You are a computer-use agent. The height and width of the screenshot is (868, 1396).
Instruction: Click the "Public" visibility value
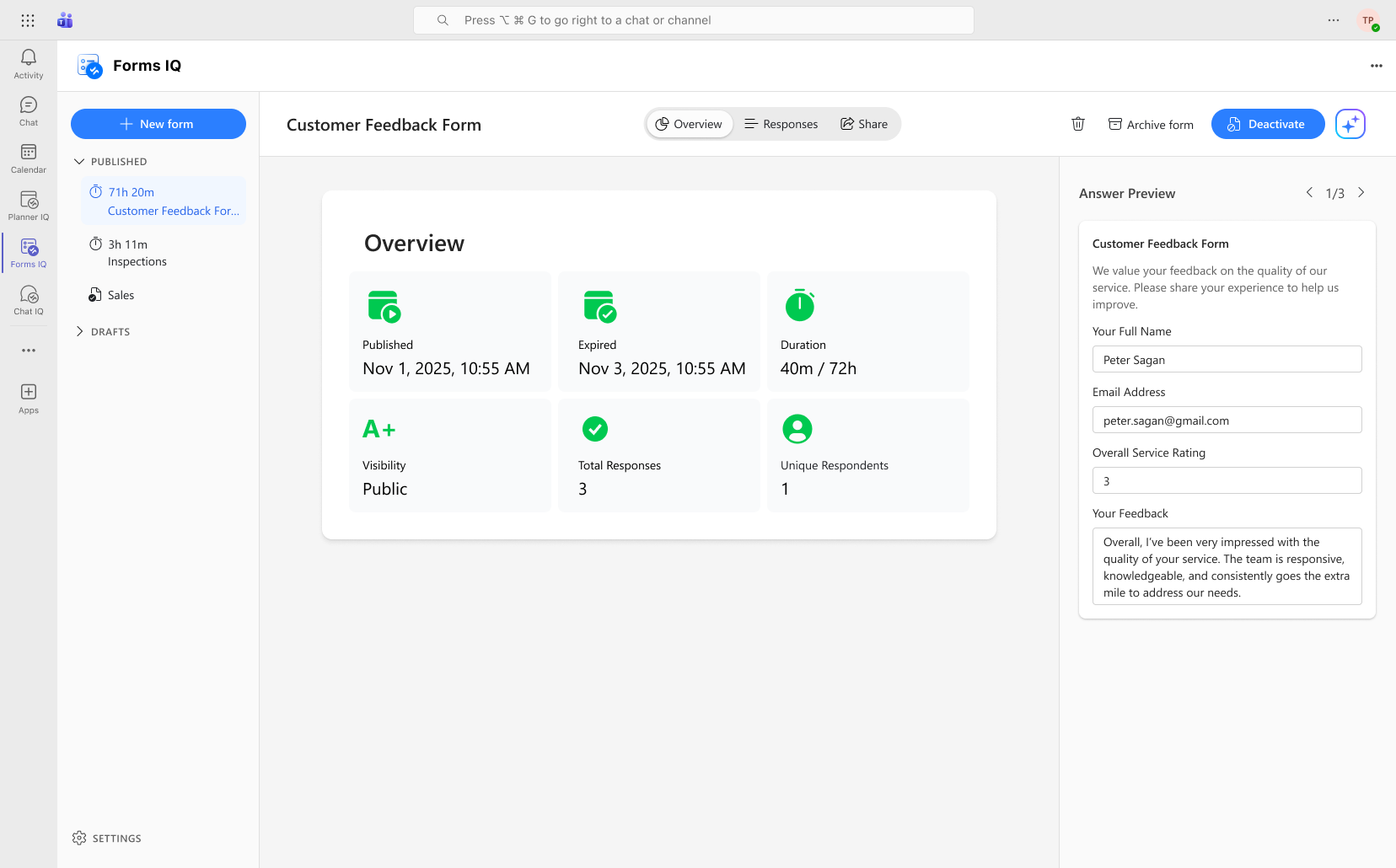click(385, 489)
